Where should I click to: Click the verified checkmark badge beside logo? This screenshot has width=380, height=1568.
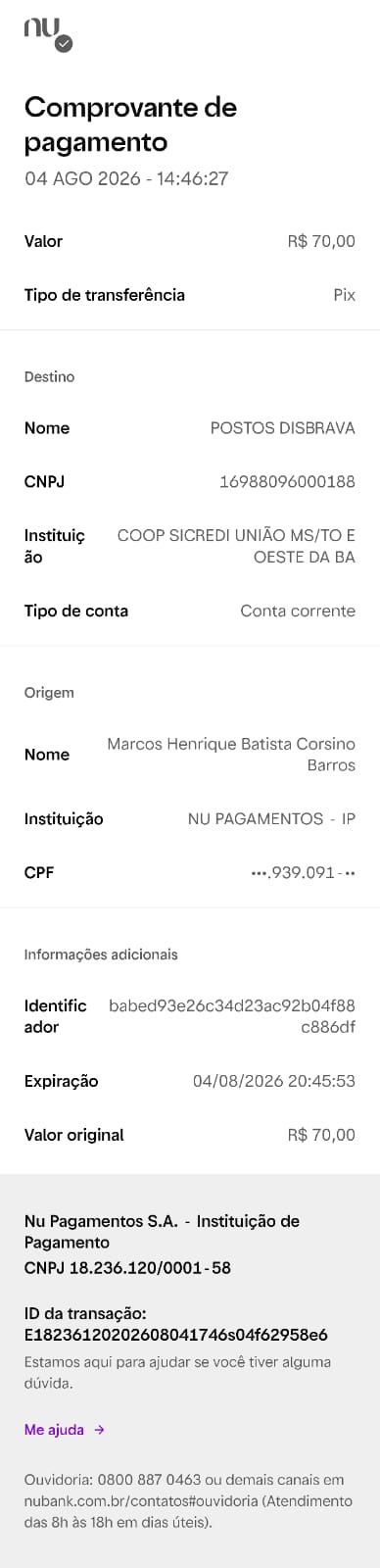click(64, 43)
